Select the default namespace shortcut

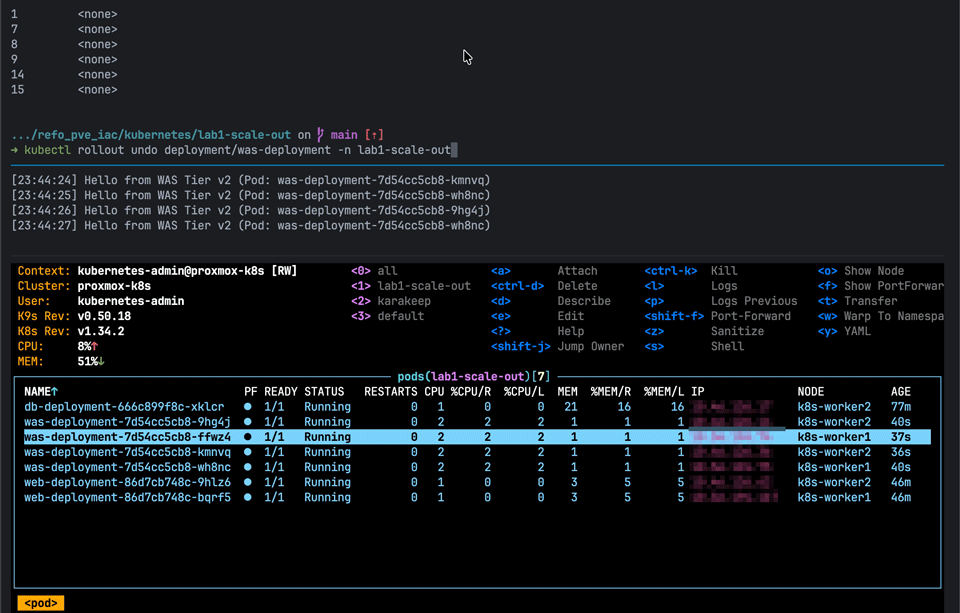[387, 316]
